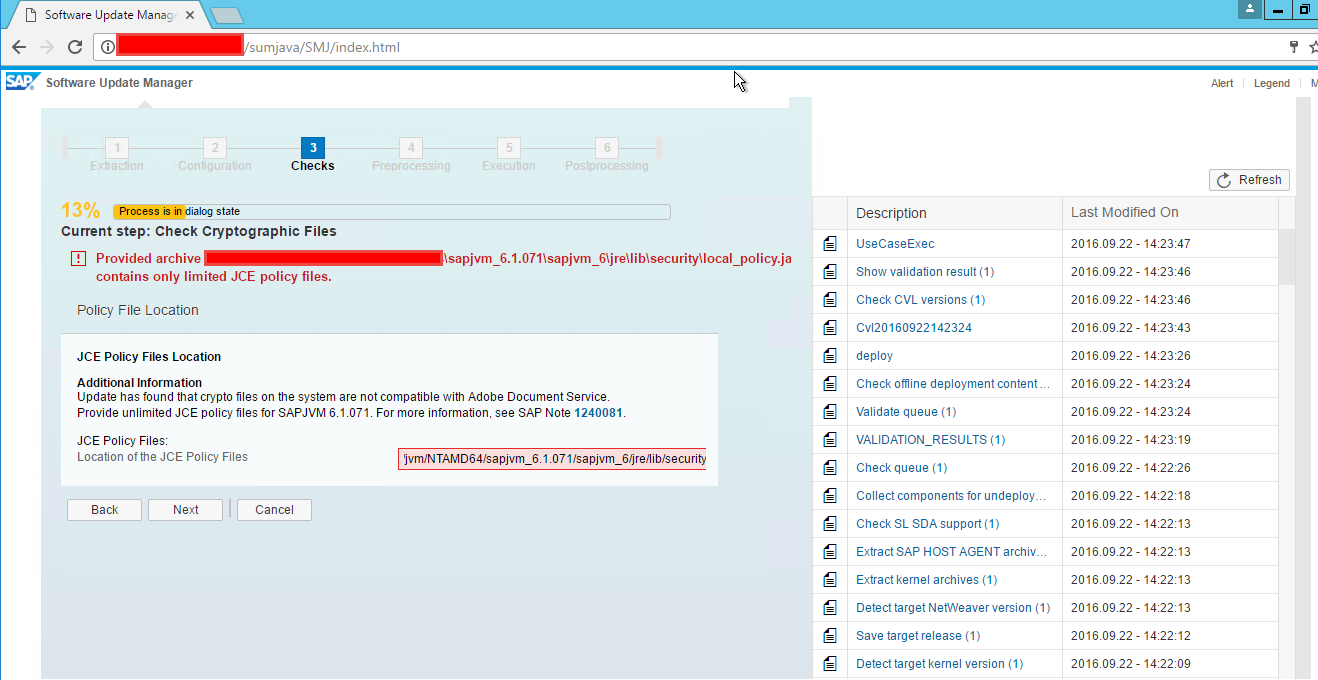Open log icon for Check queue row
Viewport: 1318px width, 680px height.
[830, 468]
